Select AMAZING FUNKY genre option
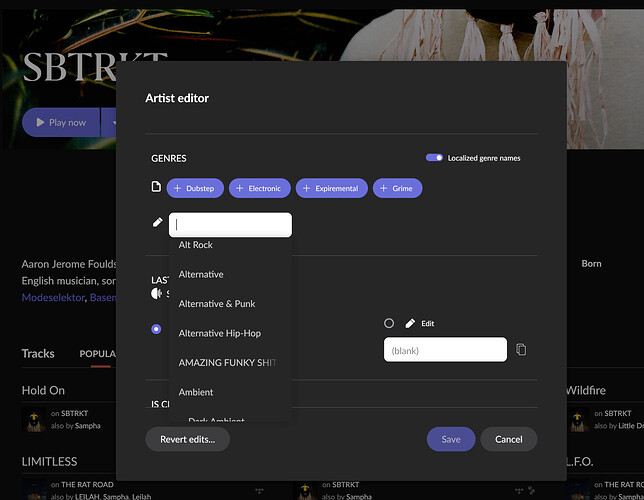644x500 pixels. pos(226,362)
